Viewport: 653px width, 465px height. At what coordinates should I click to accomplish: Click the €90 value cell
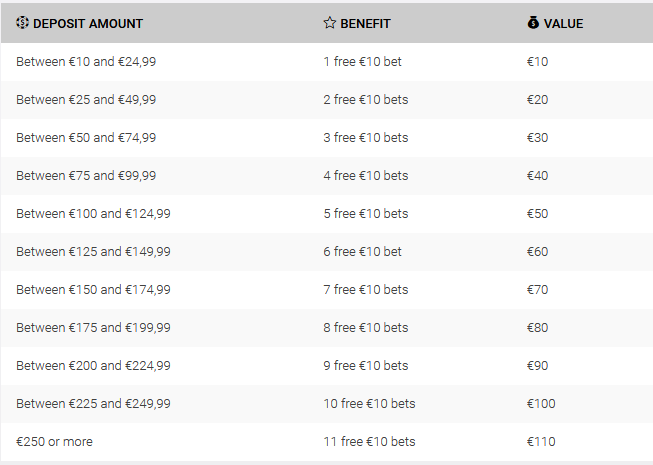(537, 366)
